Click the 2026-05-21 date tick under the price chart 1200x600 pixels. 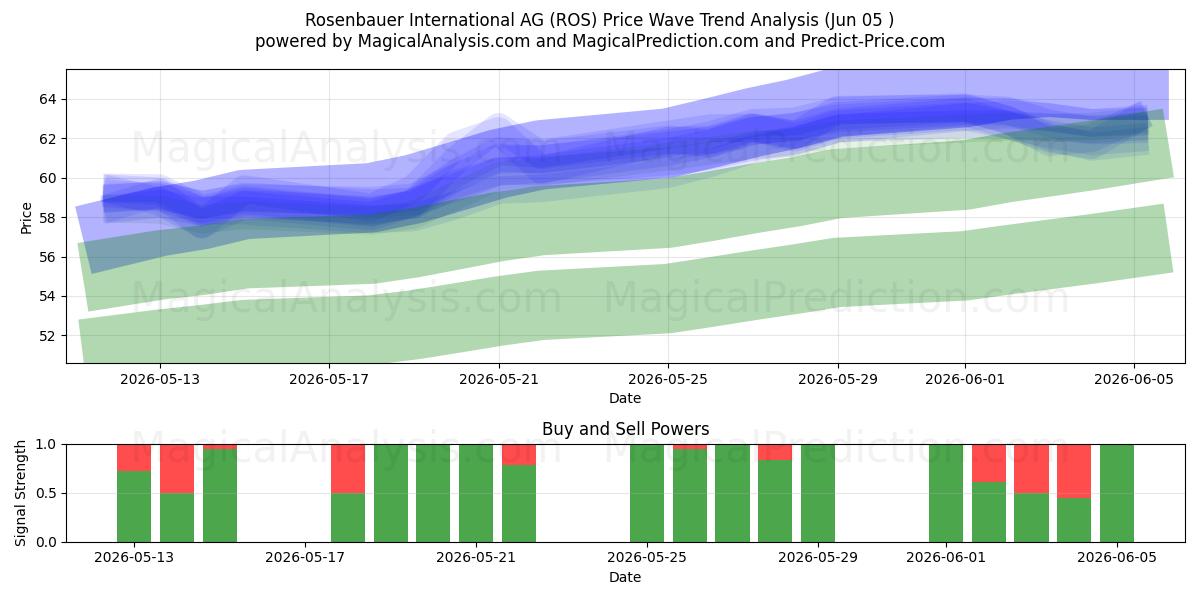pyautogui.click(x=499, y=380)
